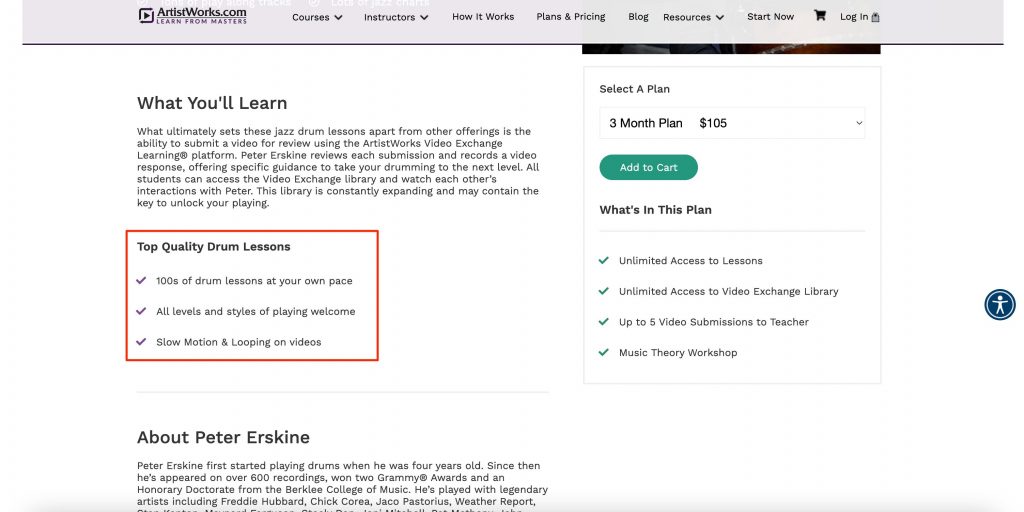The width and height of the screenshot is (1024, 512).
Task: Click text Unlimited Access to Video Exchange Library
Action: (x=729, y=291)
